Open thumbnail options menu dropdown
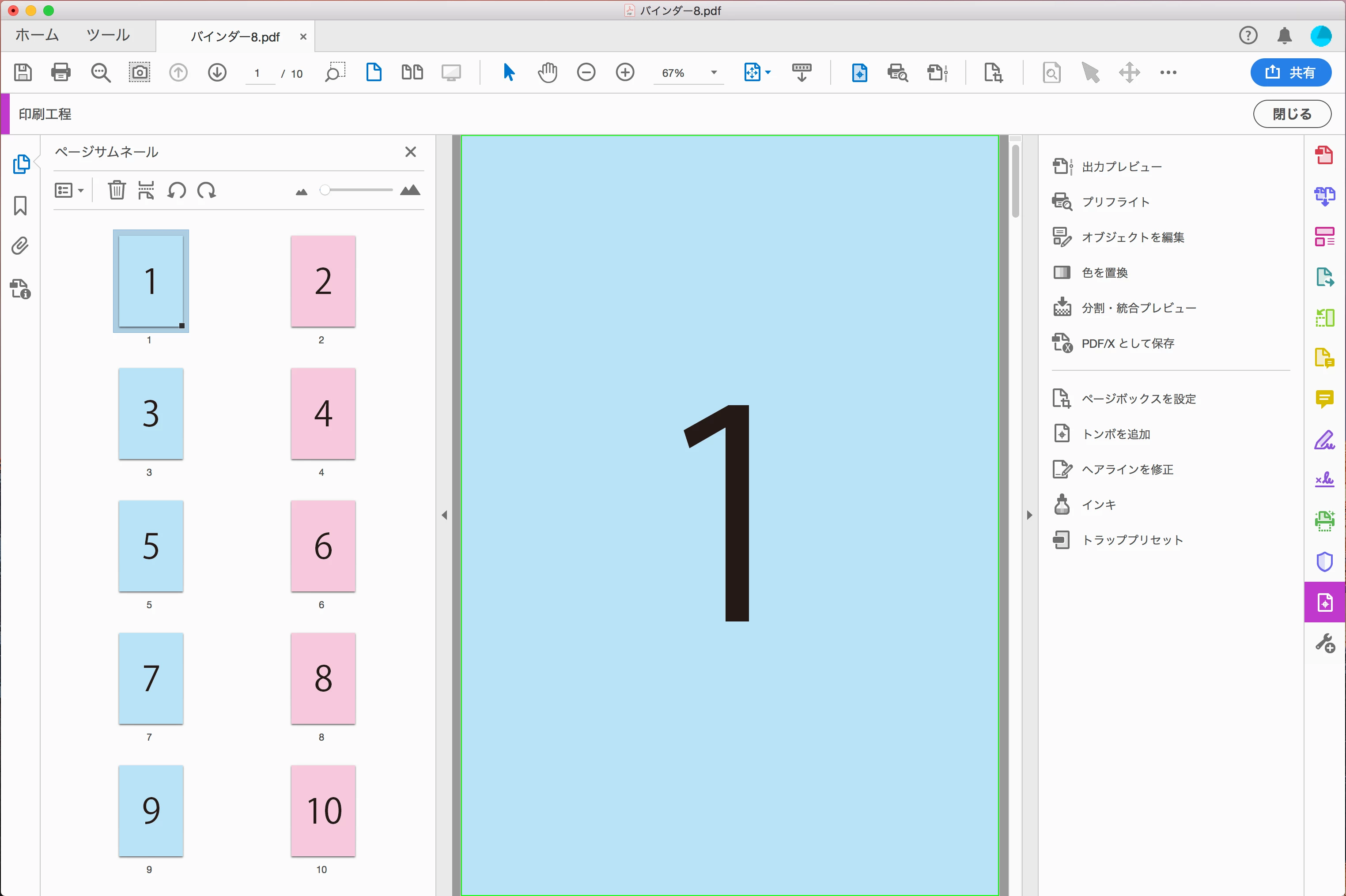The height and width of the screenshot is (896, 1346). coord(69,190)
